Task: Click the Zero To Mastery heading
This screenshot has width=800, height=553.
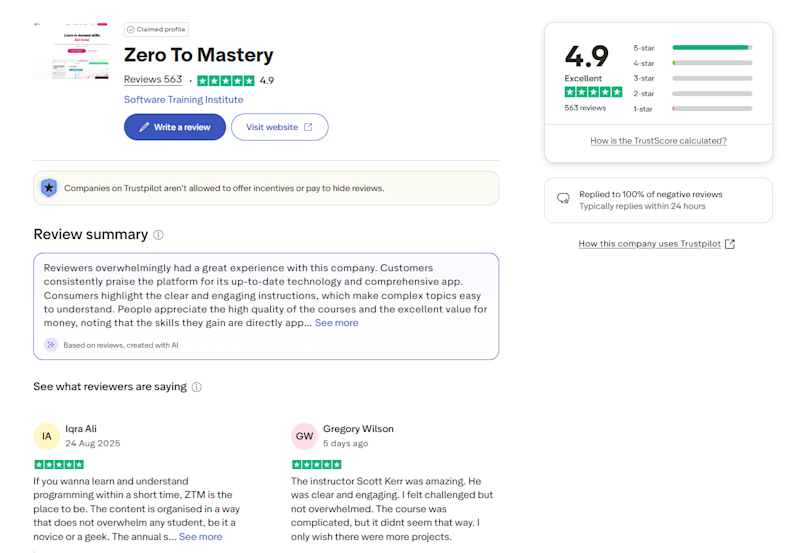Action: (x=198, y=55)
